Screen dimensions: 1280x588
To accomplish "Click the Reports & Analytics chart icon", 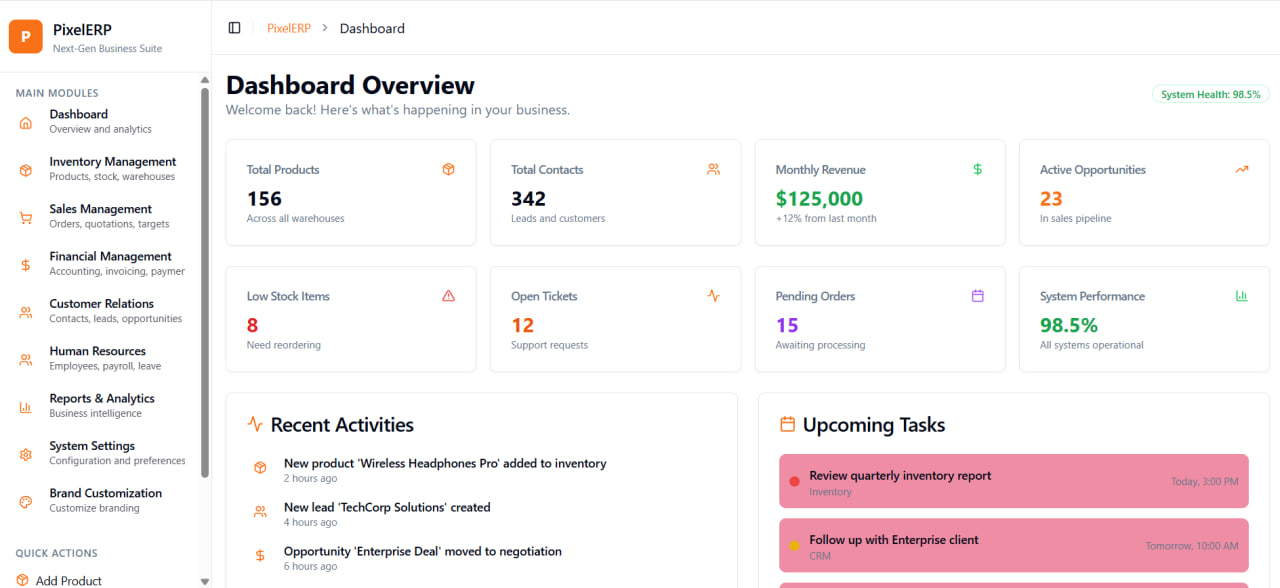I will point(26,407).
